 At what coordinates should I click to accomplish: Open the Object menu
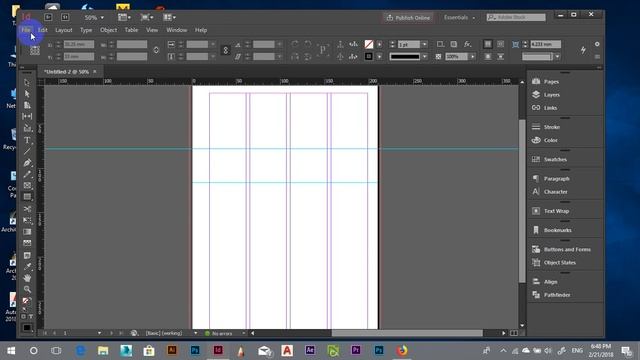(x=108, y=30)
